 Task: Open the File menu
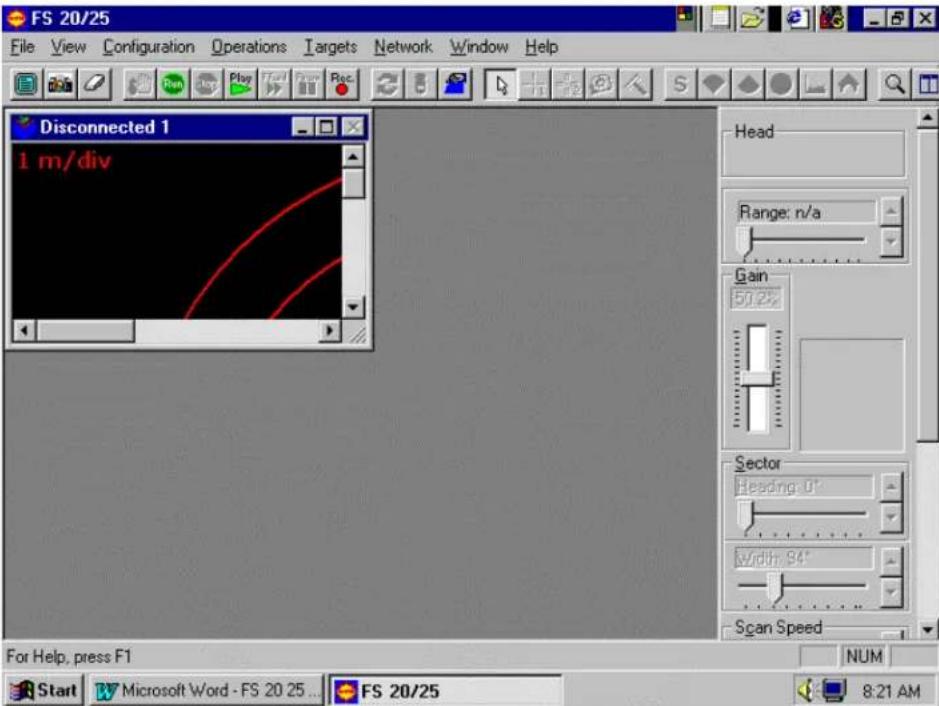(22, 47)
